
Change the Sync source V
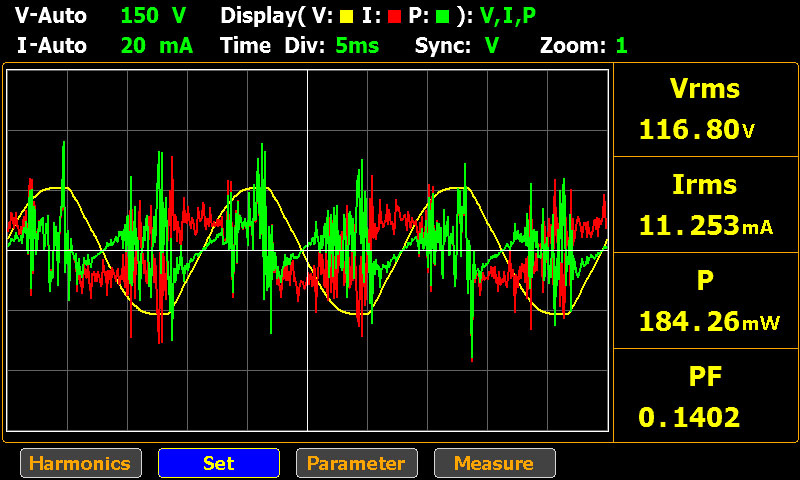coord(492,45)
